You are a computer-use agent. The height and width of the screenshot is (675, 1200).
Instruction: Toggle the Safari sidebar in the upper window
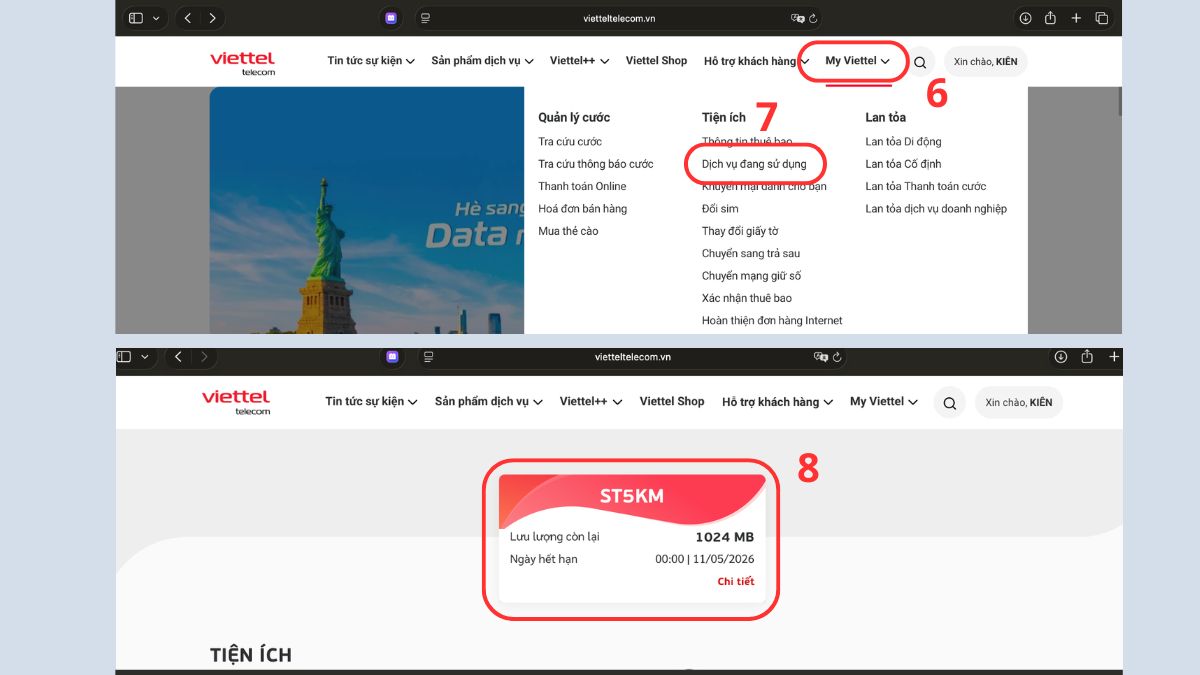point(136,18)
